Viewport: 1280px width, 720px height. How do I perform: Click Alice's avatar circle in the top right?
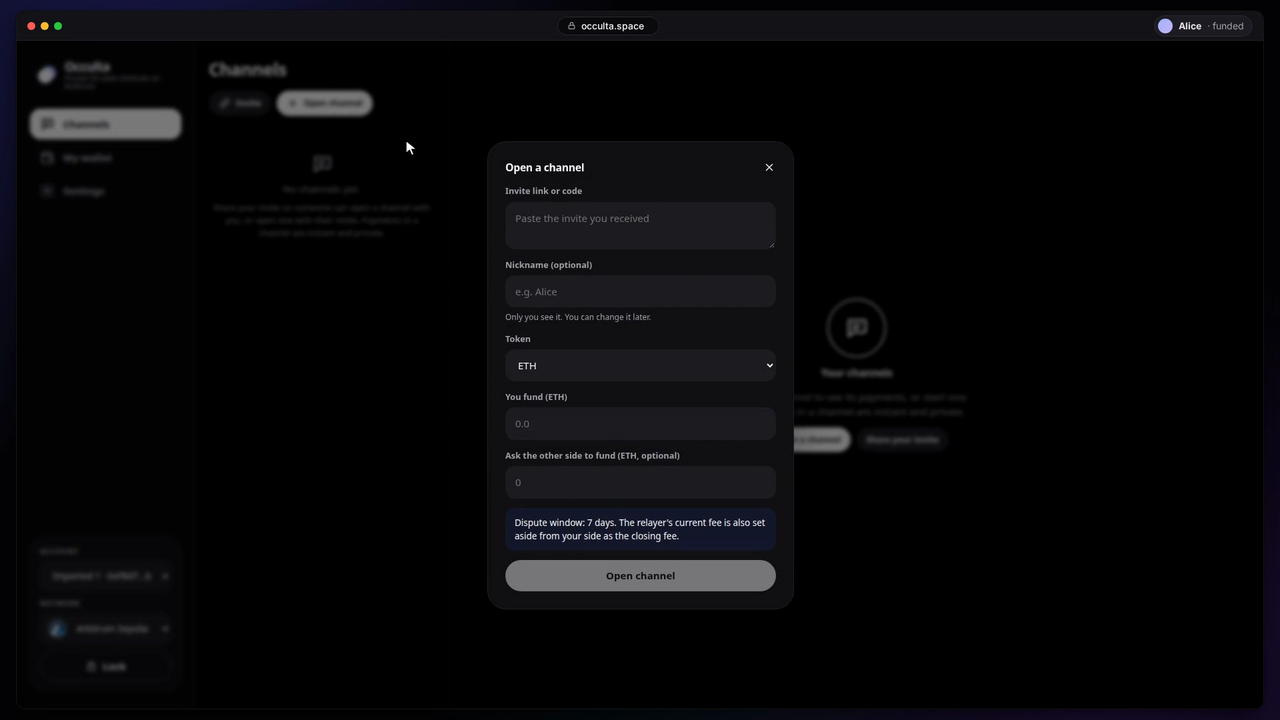[x=1165, y=26]
